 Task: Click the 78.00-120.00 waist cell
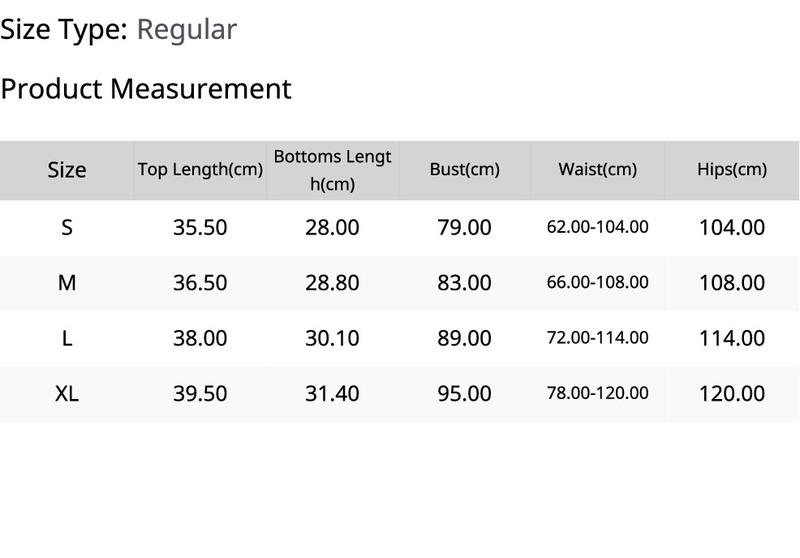tap(597, 393)
